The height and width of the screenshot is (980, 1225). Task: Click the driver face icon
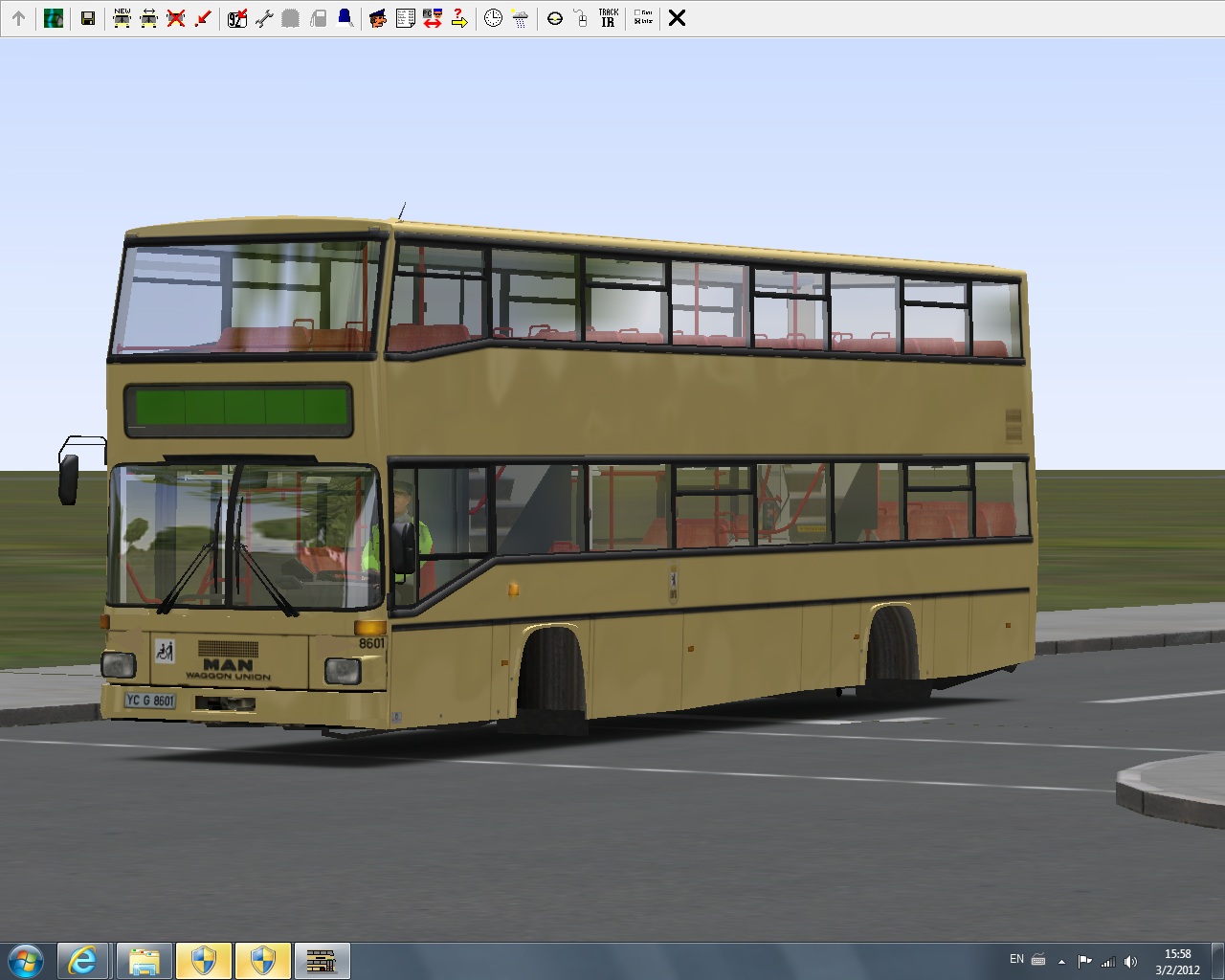click(x=378, y=18)
